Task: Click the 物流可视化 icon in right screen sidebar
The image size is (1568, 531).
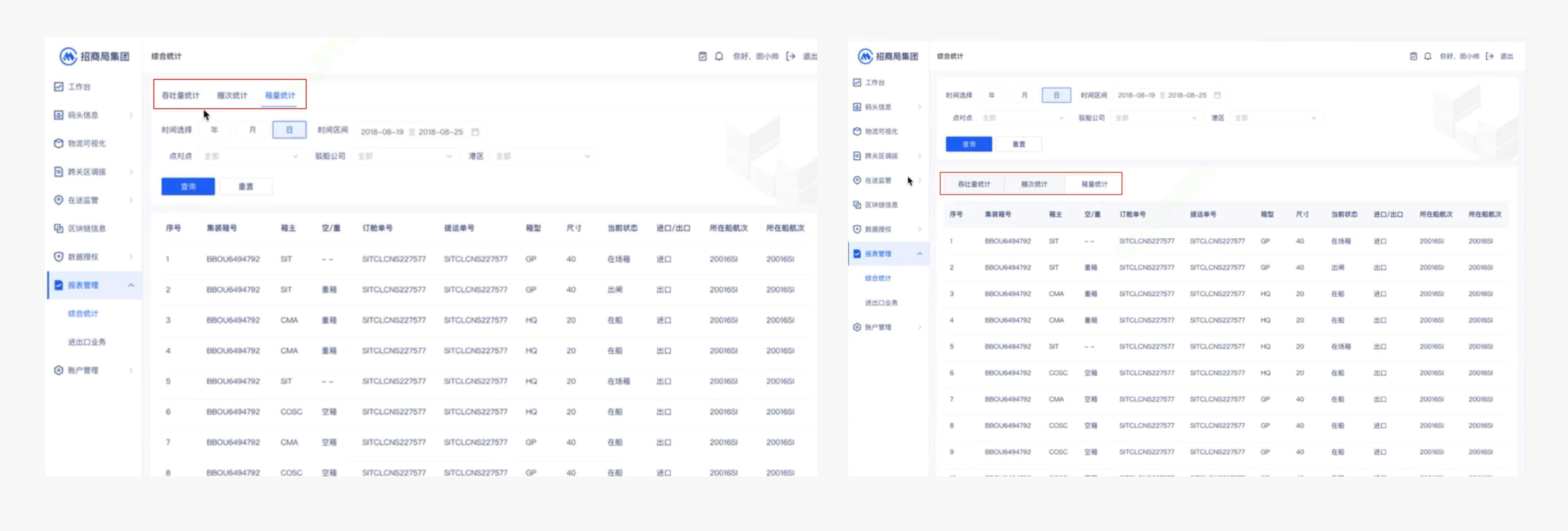Action: (x=857, y=131)
